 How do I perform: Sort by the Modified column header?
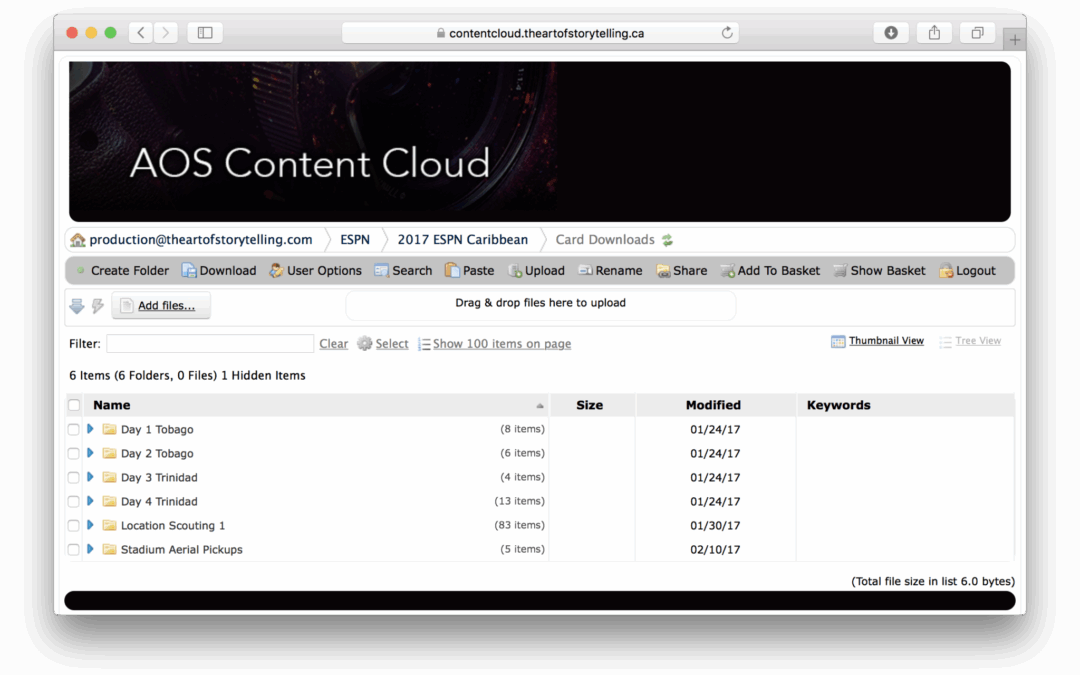point(713,405)
